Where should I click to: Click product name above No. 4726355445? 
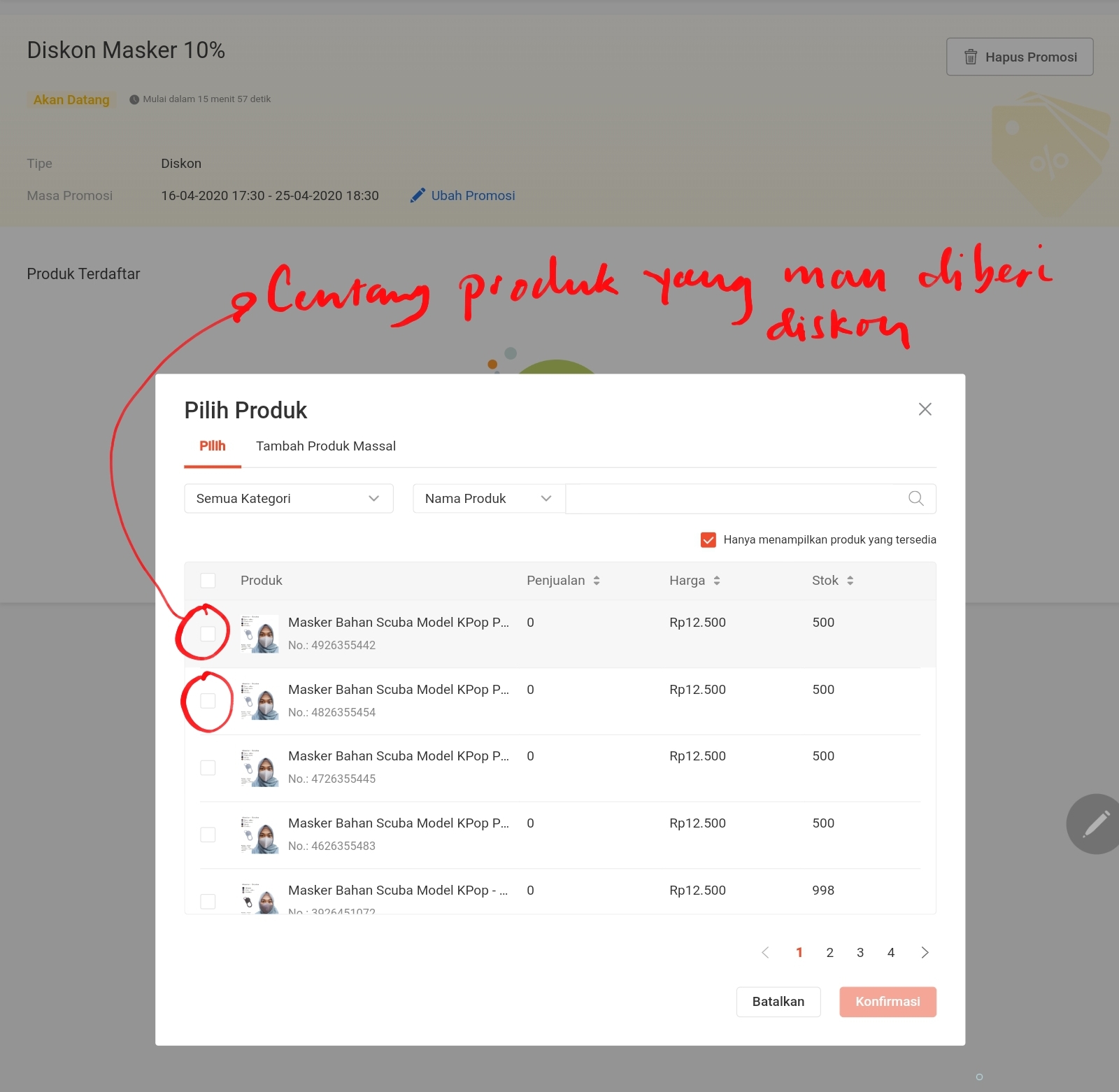[399, 756]
